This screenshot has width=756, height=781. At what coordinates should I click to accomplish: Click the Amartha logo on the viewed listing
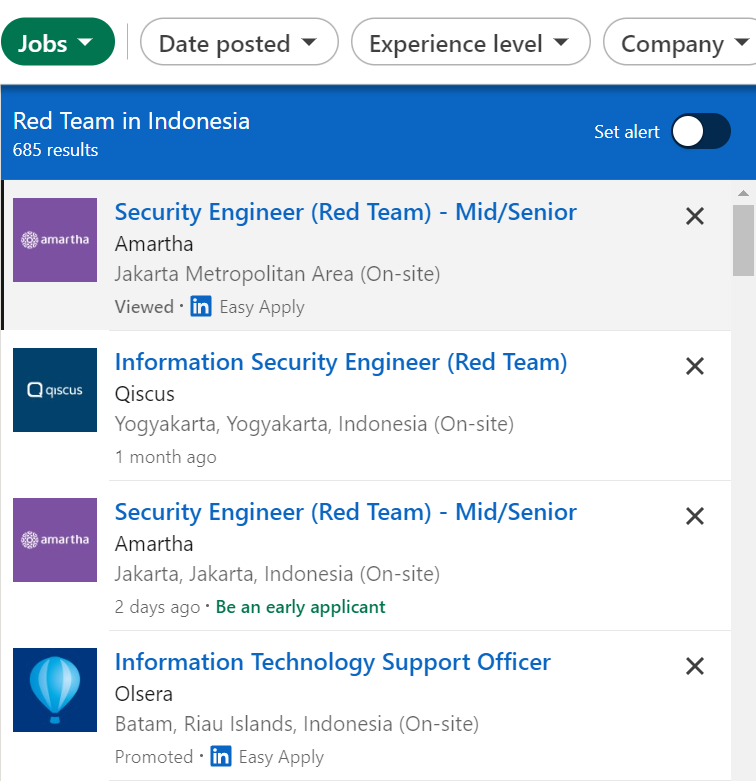point(55,240)
